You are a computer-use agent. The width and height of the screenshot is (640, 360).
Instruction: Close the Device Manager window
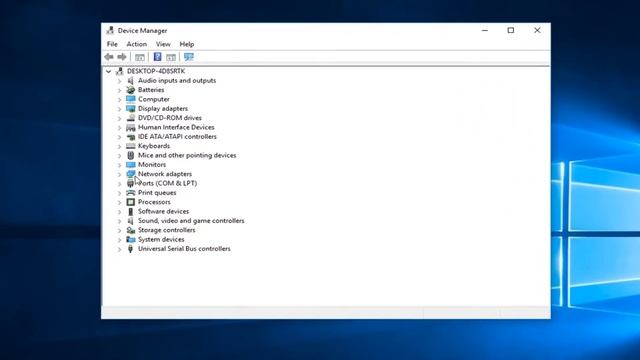pyautogui.click(x=537, y=31)
